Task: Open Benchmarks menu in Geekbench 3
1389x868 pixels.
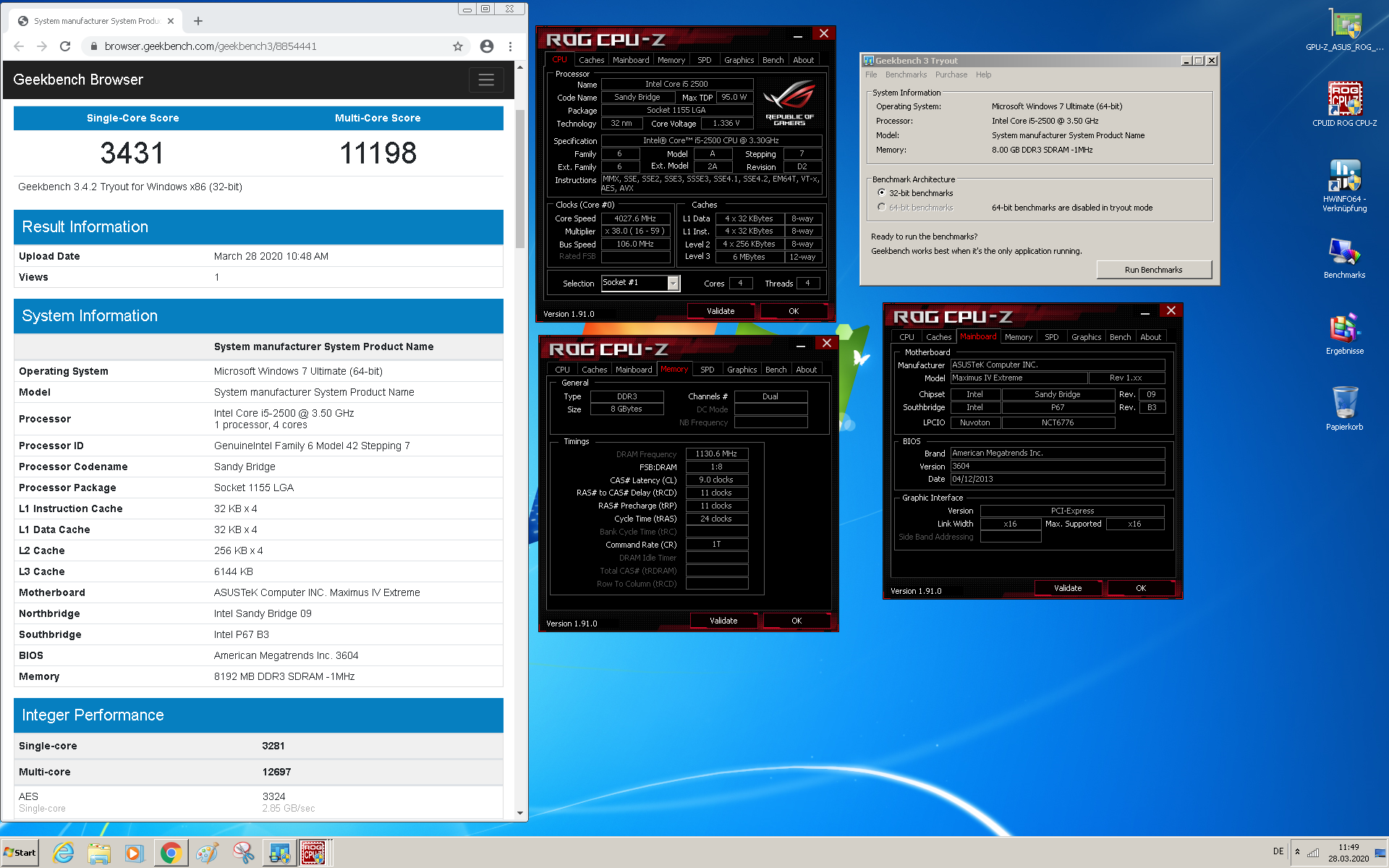Action: pos(906,75)
